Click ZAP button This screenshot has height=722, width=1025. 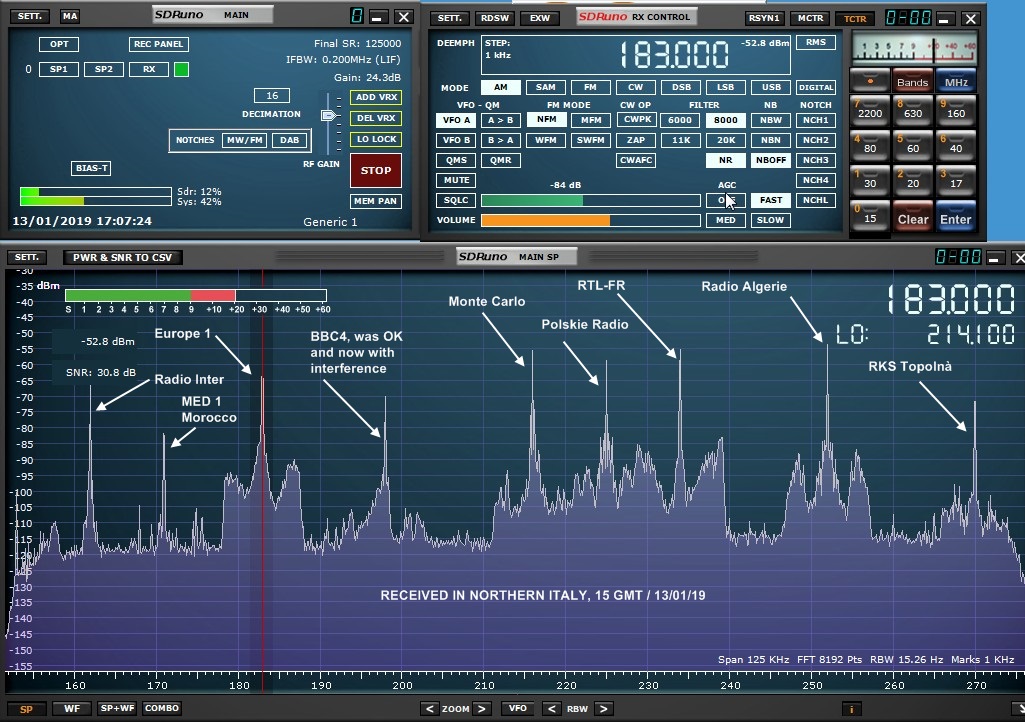point(635,140)
